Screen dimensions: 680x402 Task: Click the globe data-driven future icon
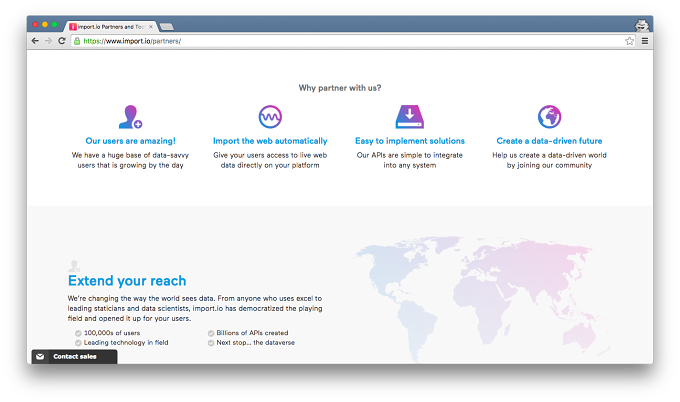(x=549, y=117)
